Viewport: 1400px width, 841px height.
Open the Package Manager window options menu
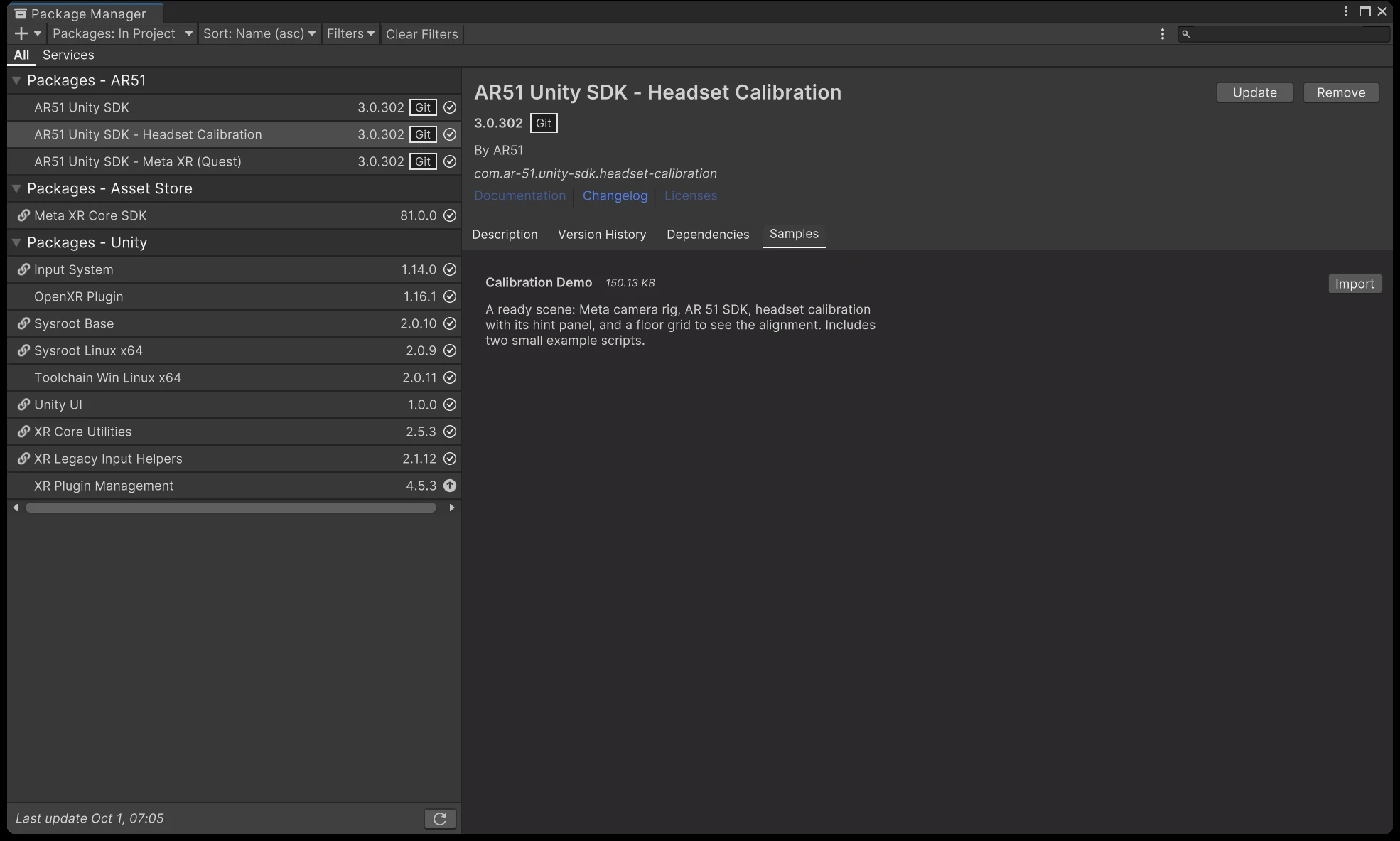(1346, 11)
